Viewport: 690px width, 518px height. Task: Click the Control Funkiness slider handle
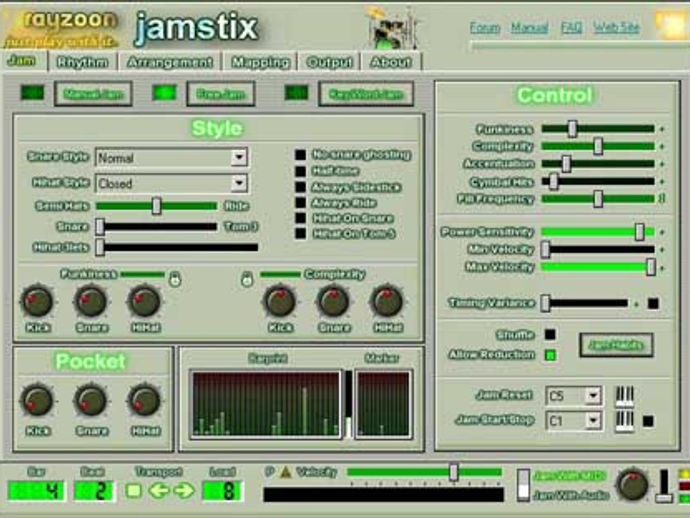pyautogui.click(x=572, y=129)
